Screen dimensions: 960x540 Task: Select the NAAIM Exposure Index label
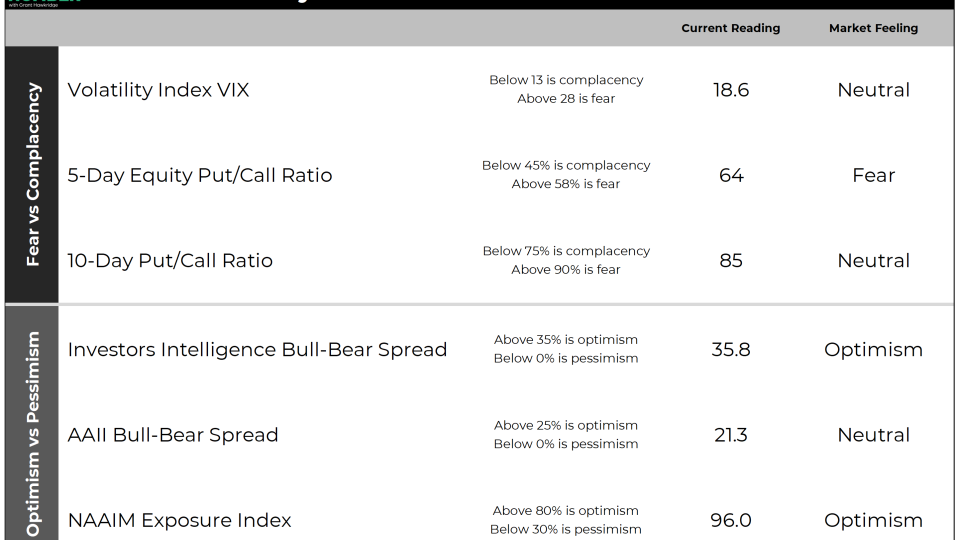point(179,520)
